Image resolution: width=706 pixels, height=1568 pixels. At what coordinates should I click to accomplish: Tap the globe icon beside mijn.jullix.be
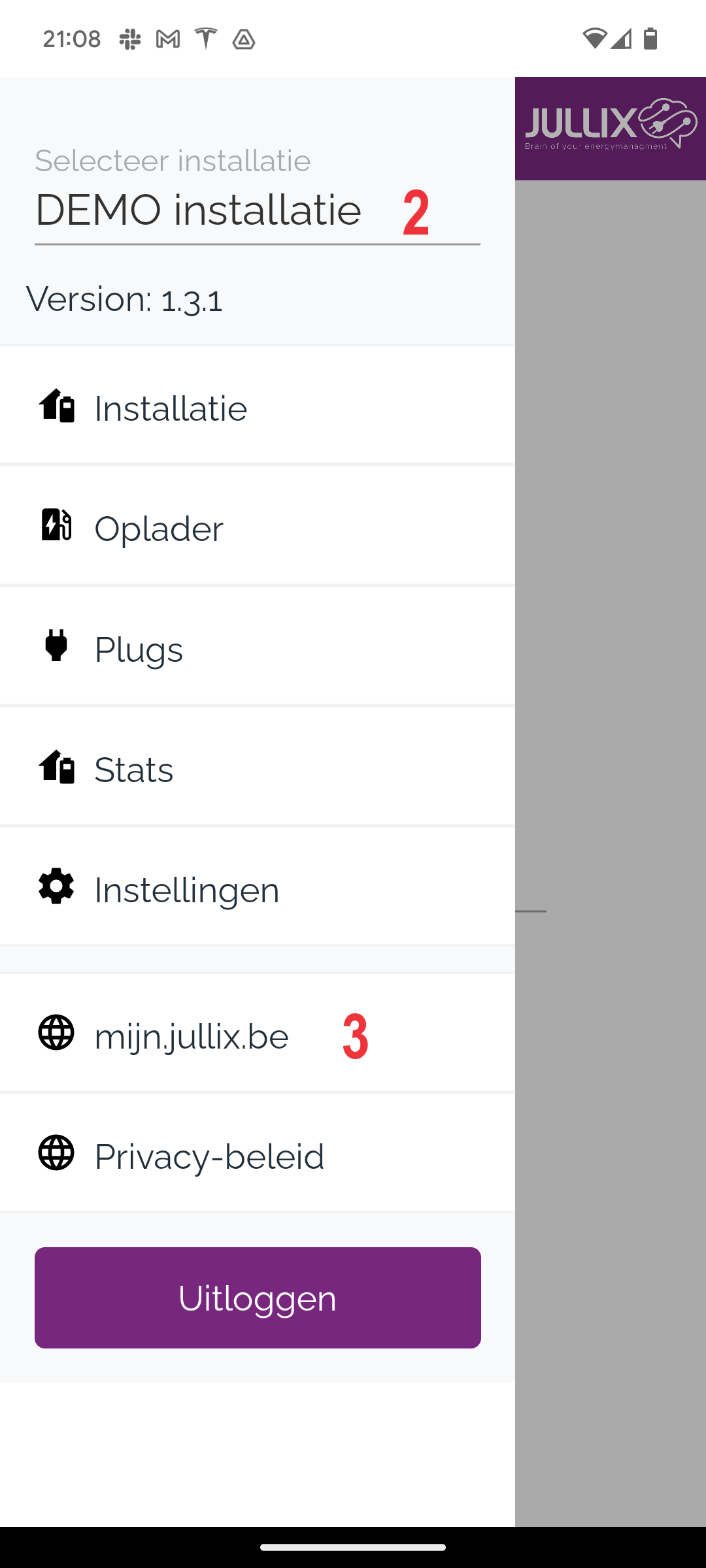click(56, 1033)
